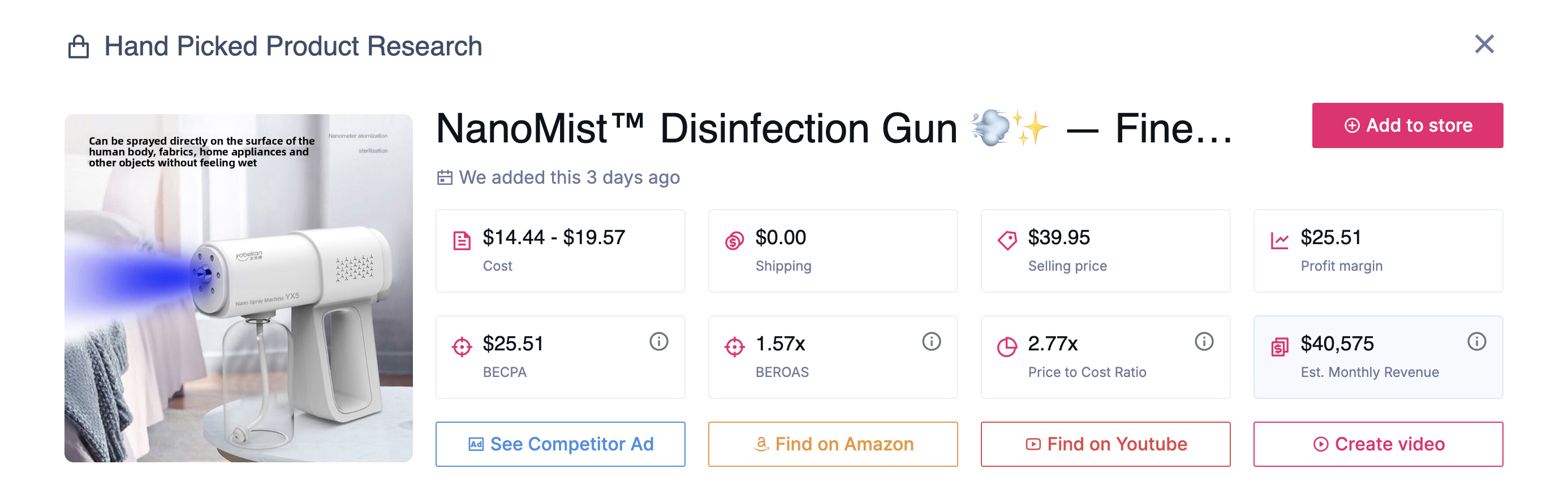The height and width of the screenshot is (477, 1568).
Task: Click the shopping bag icon in the header
Action: point(78,45)
